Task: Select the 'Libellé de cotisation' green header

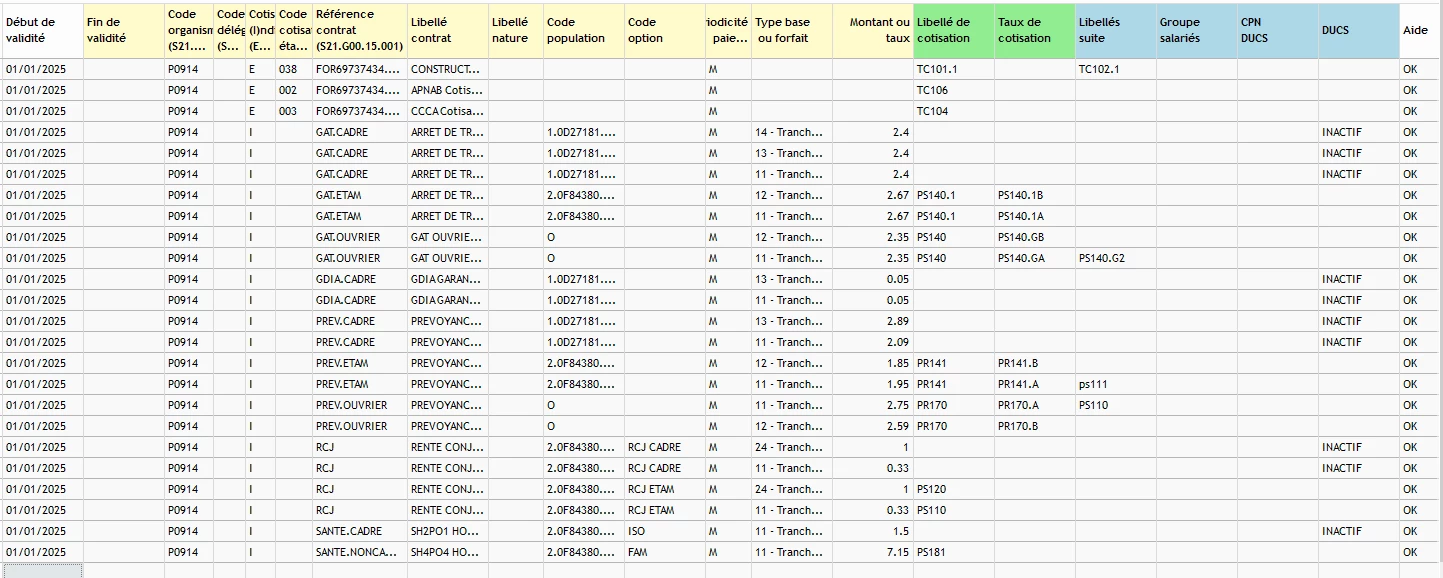Action: (x=954, y=30)
